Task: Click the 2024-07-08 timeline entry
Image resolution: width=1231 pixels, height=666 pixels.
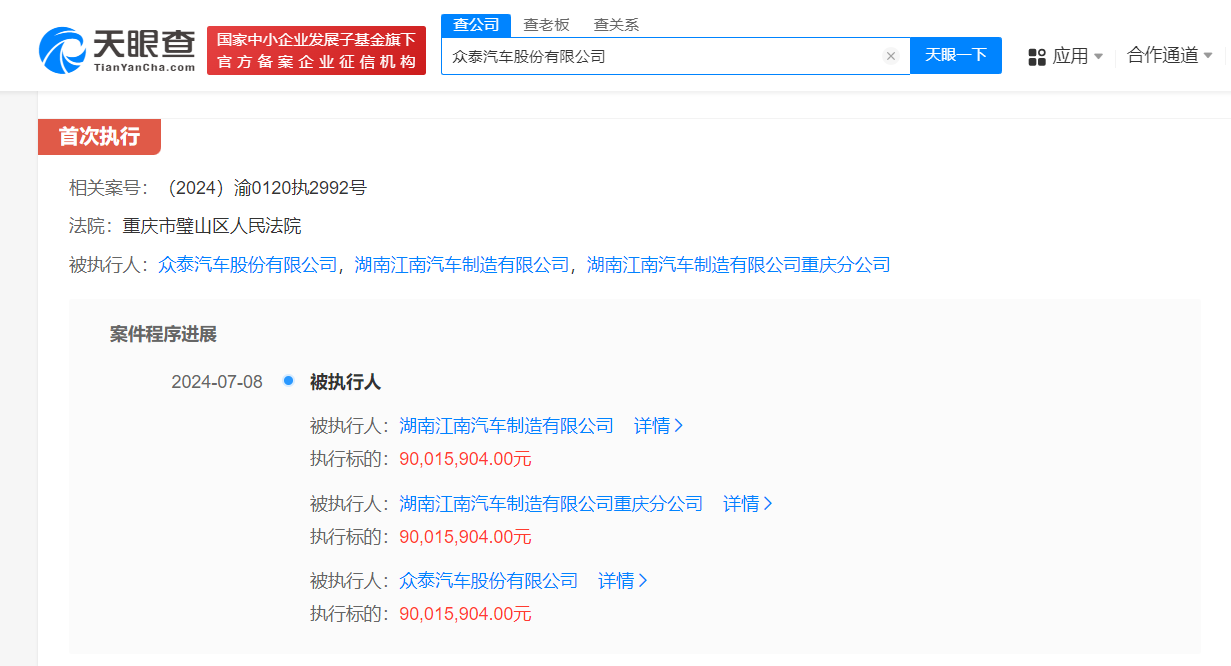Action: [216, 381]
